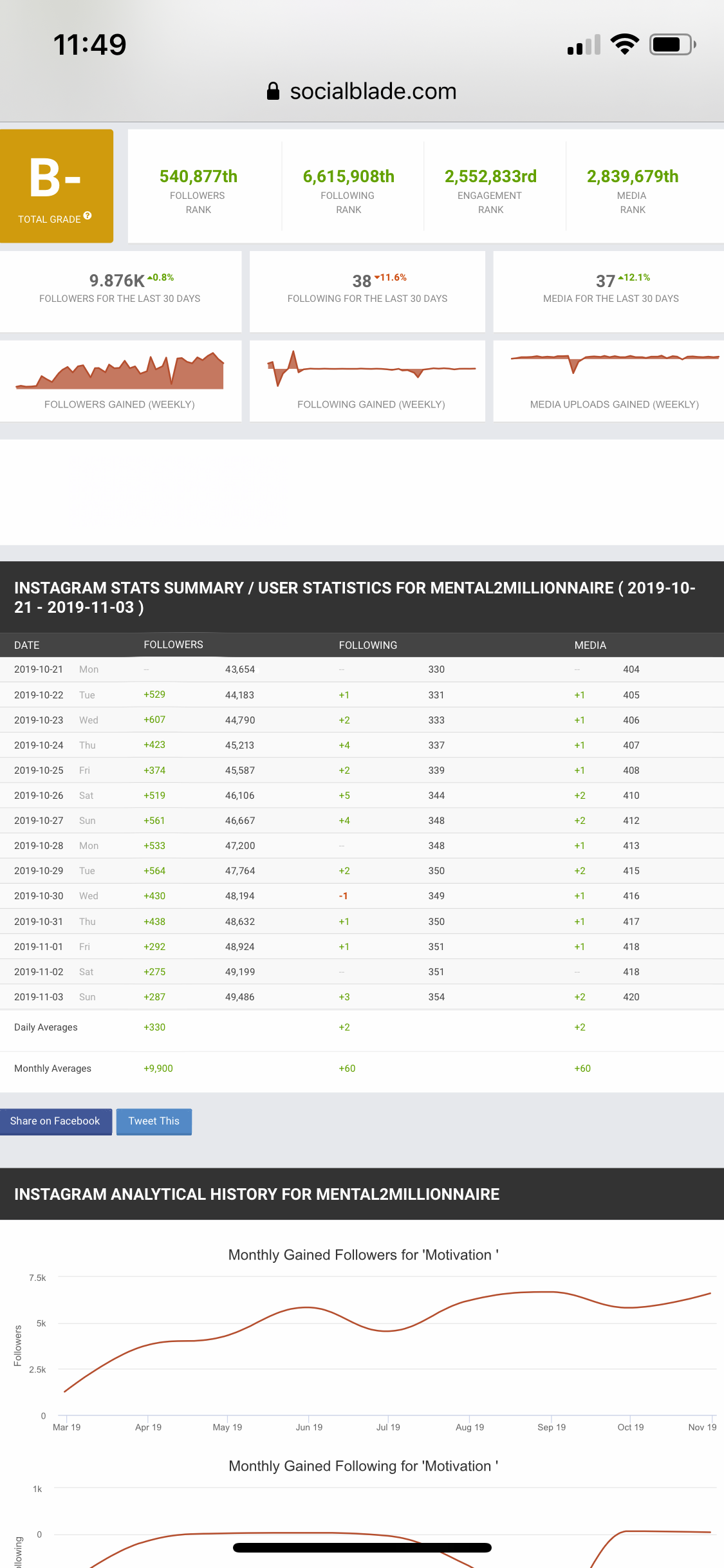Click the Media column header
Screen dimensions: 724x1568
[590, 645]
